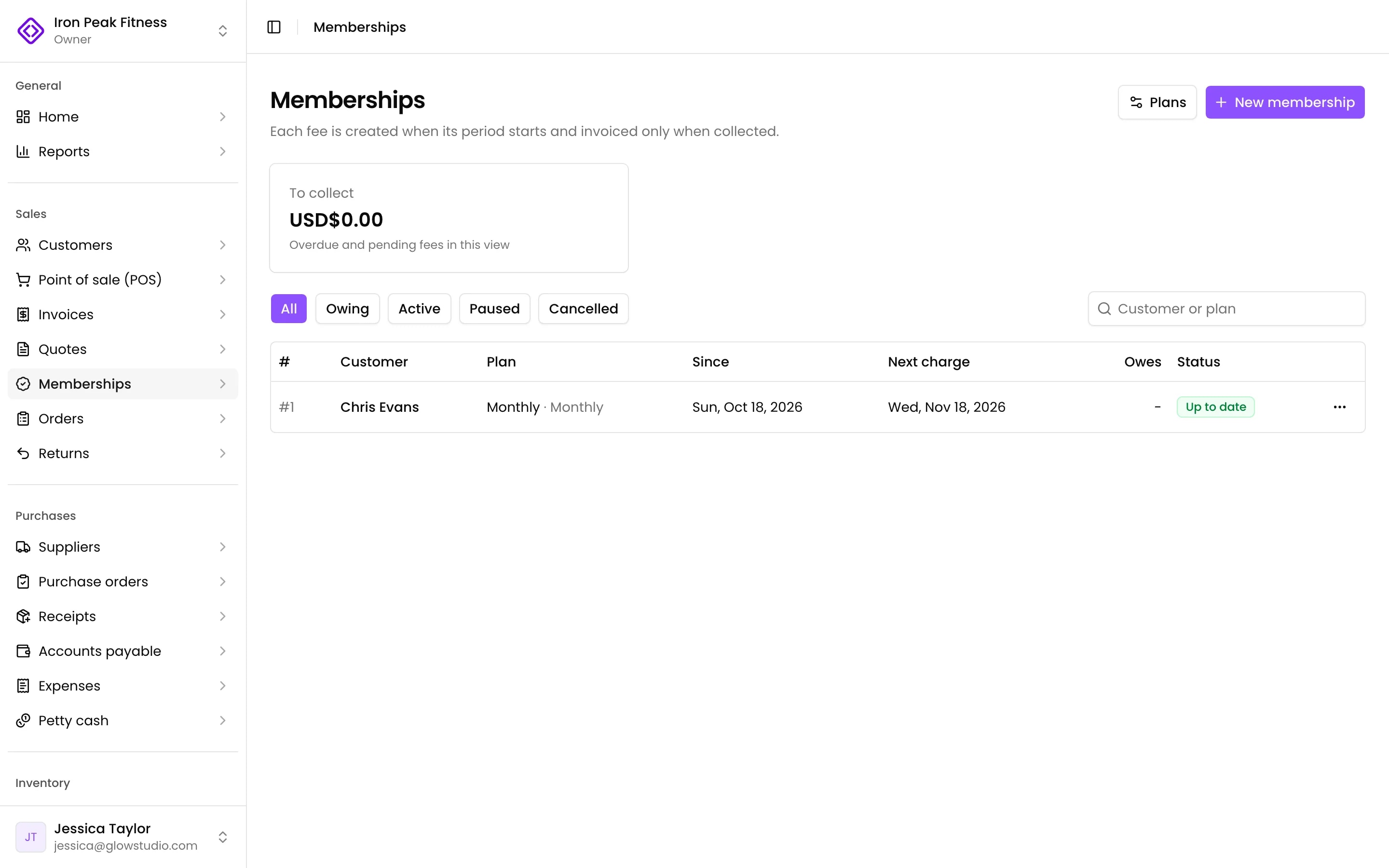This screenshot has width=1389, height=868.
Task: Click the Purchase orders clipboard-check icon
Action: tap(23, 582)
